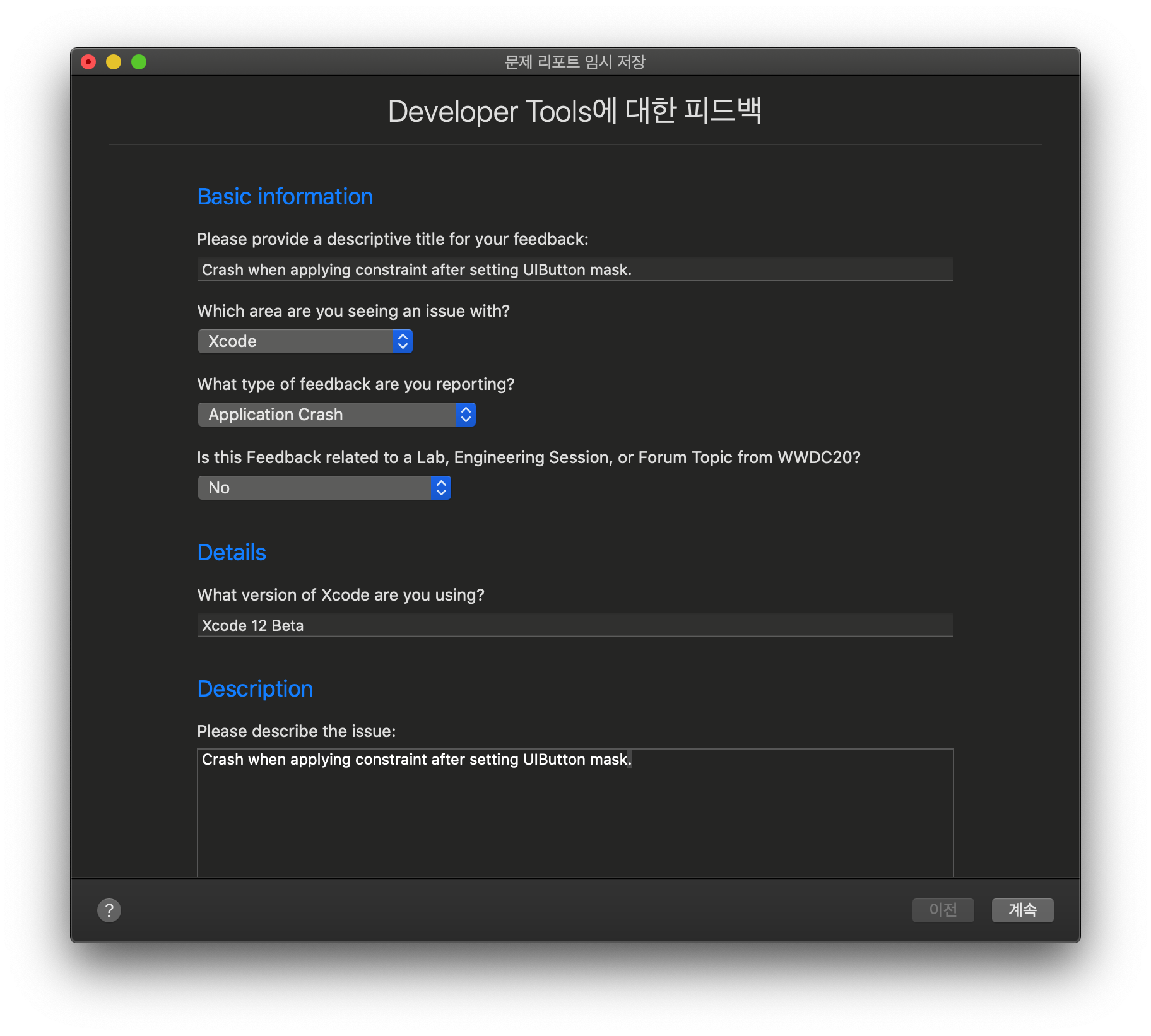Maximize the window with the green button

139,62
